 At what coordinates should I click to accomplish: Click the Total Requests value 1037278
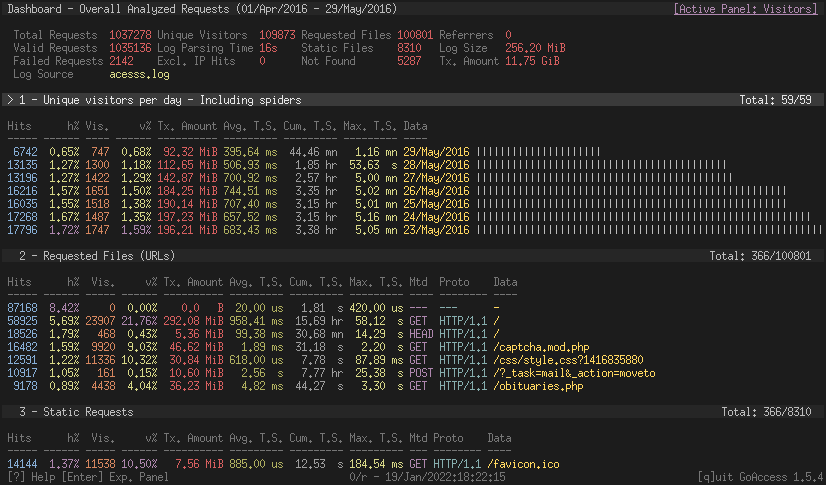point(130,35)
